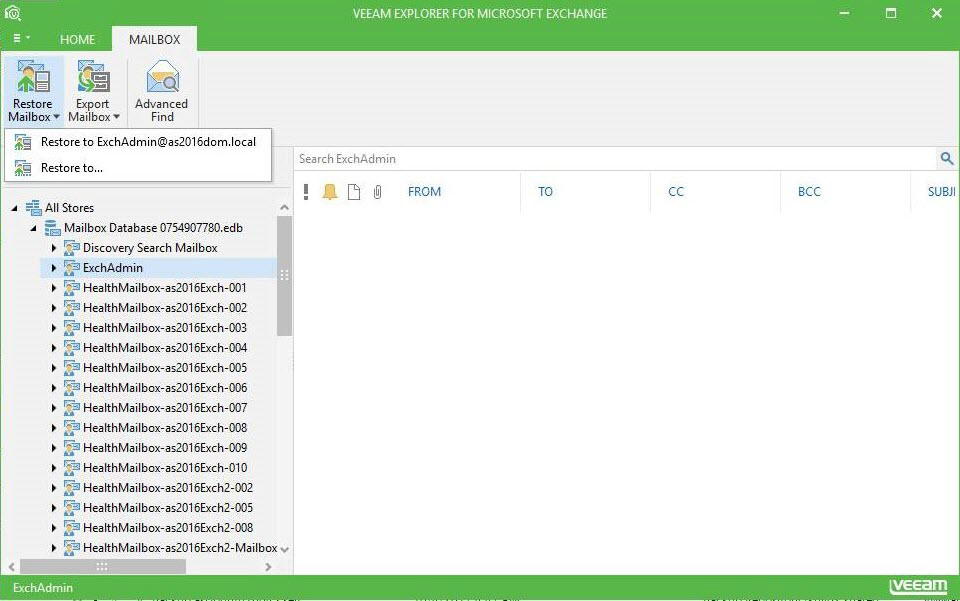Image resolution: width=960 pixels, height=601 pixels.
Task: Click tree vertical scrollbar up arrow
Action: coord(284,207)
